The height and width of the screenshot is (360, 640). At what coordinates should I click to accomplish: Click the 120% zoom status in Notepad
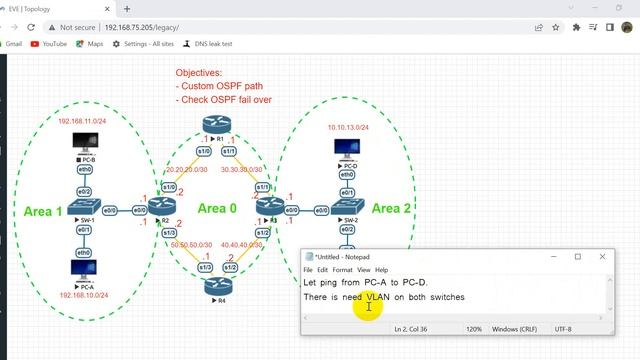click(474, 329)
